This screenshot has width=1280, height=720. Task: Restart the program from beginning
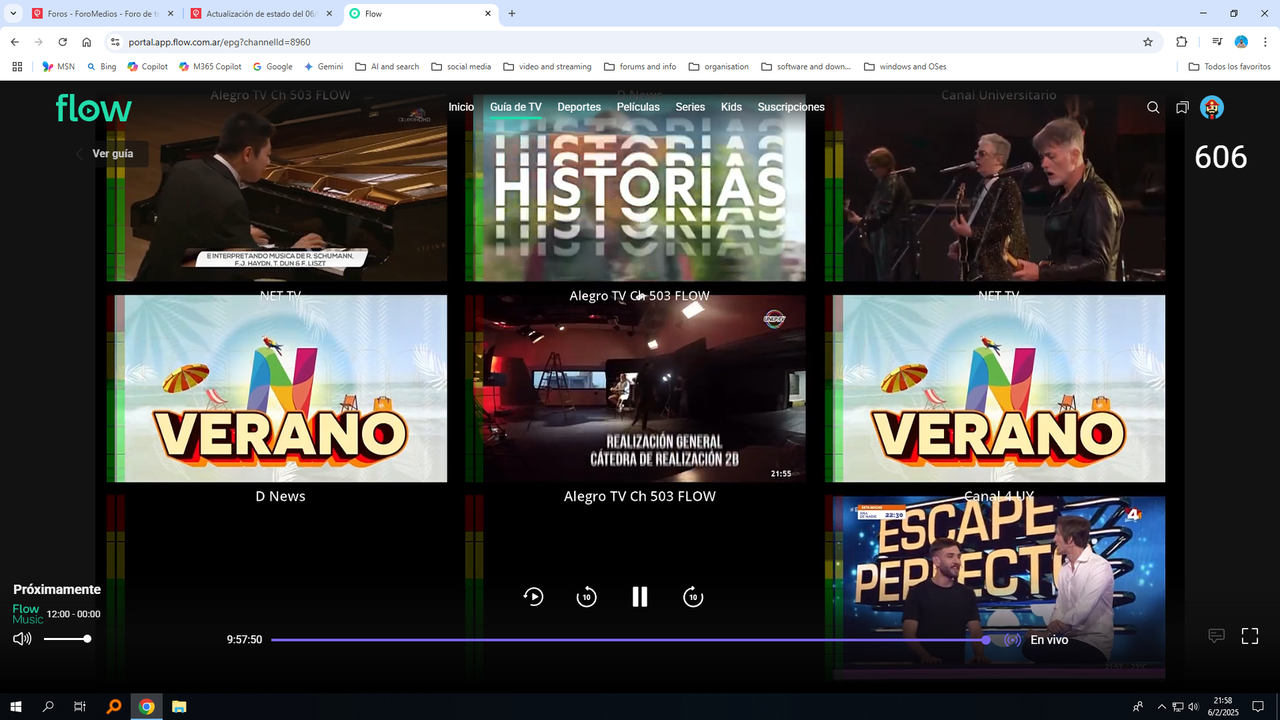(534, 597)
